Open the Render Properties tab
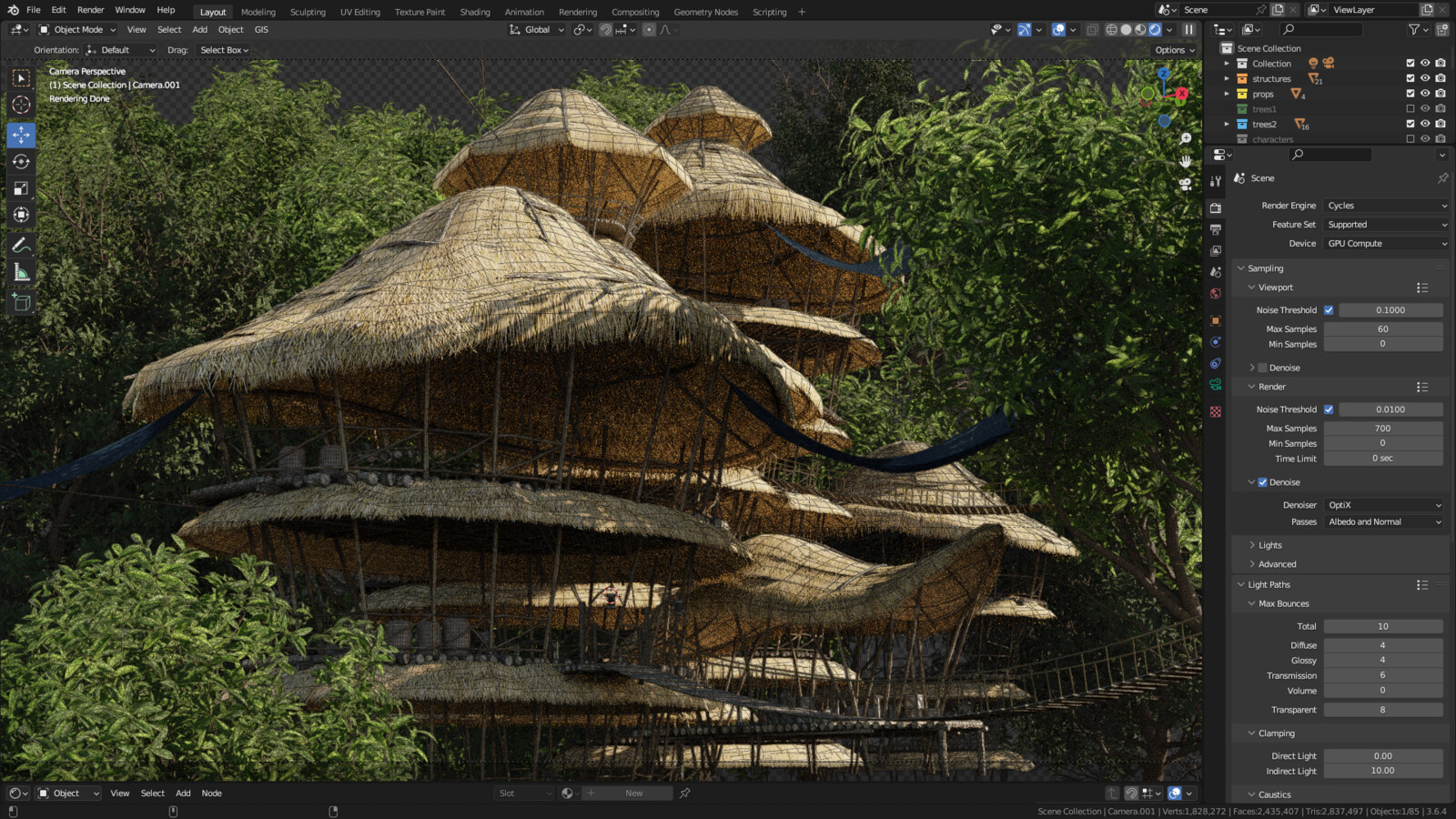This screenshot has height=819, width=1456. [x=1217, y=207]
